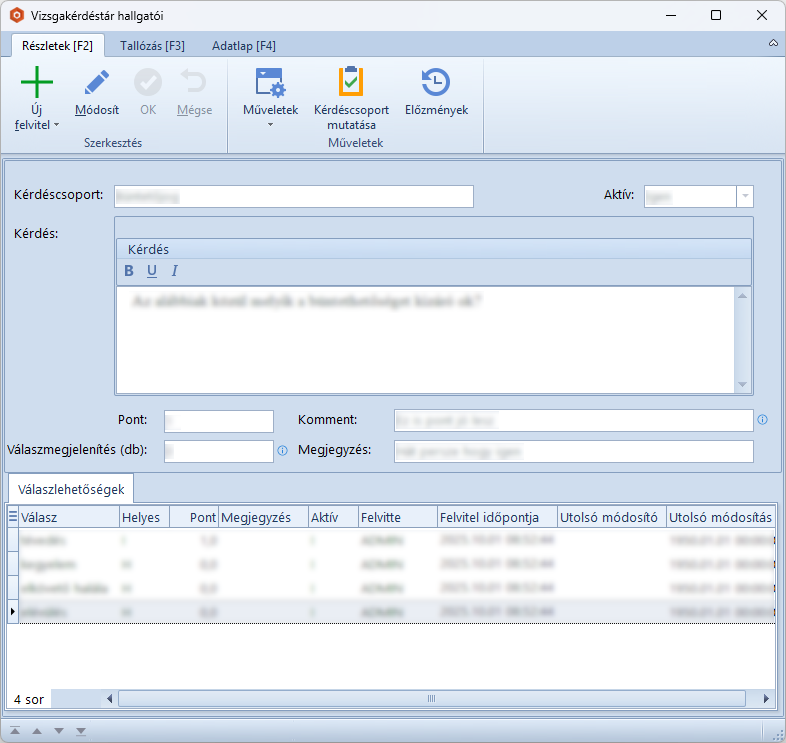786x743 pixels.
Task: Expand the Aktív dropdown list
Action: [x=745, y=196]
